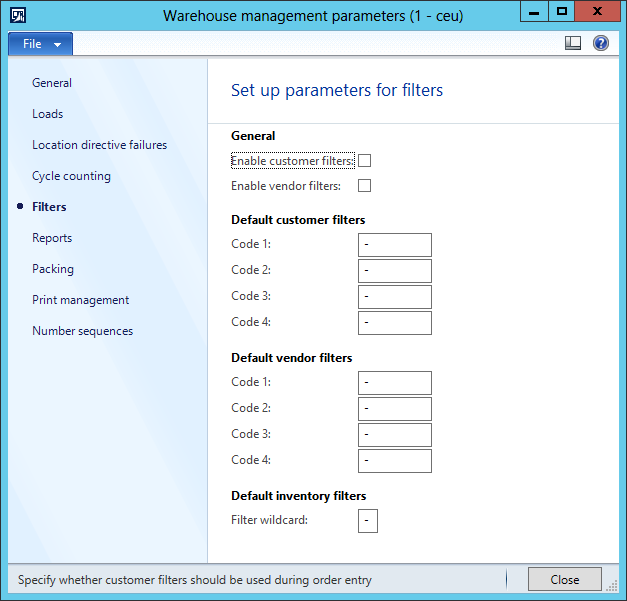The width and height of the screenshot is (627, 601).
Task: Click the Filter wildcard input box
Action: tap(367, 521)
